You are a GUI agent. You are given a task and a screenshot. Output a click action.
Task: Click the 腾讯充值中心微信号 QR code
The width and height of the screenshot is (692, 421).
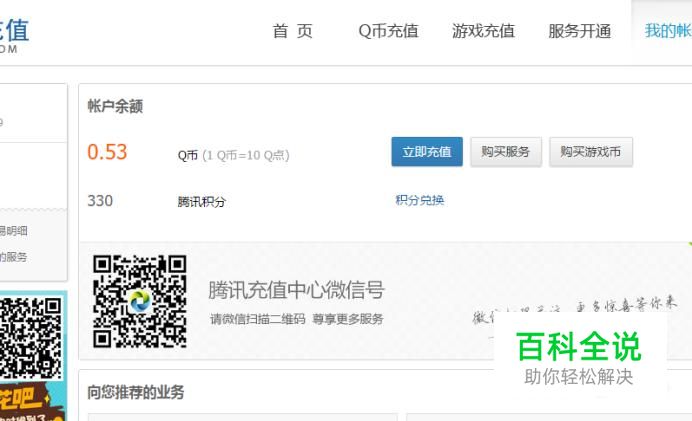click(x=139, y=301)
